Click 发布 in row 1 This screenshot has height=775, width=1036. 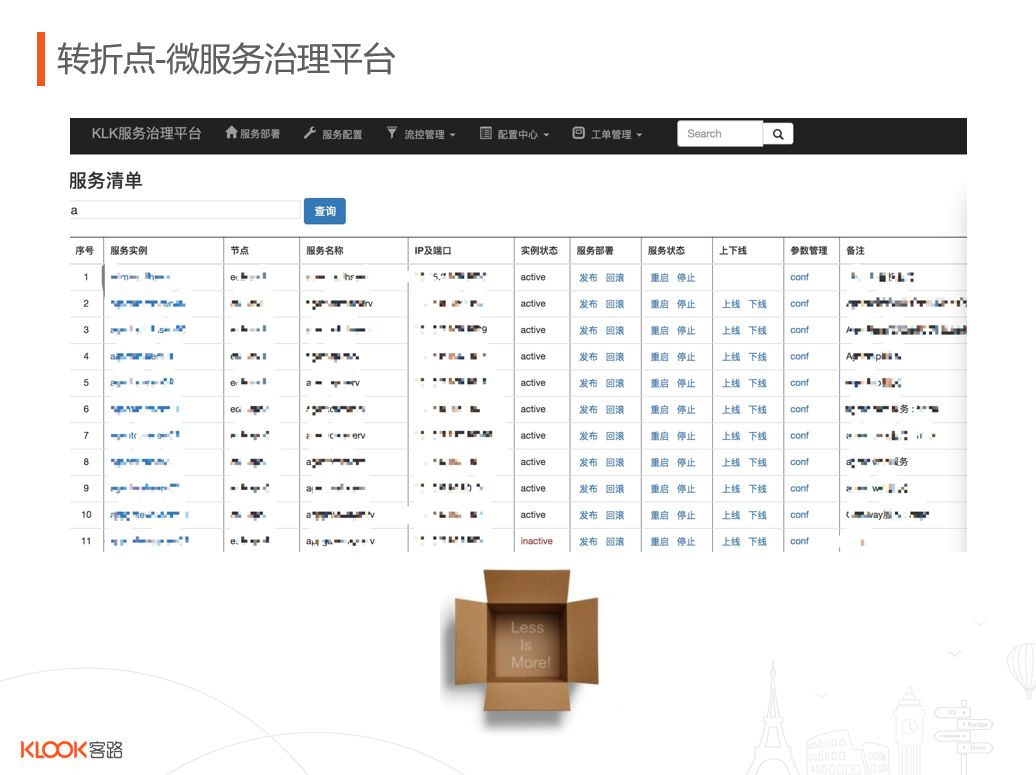click(x=588, y=277)
